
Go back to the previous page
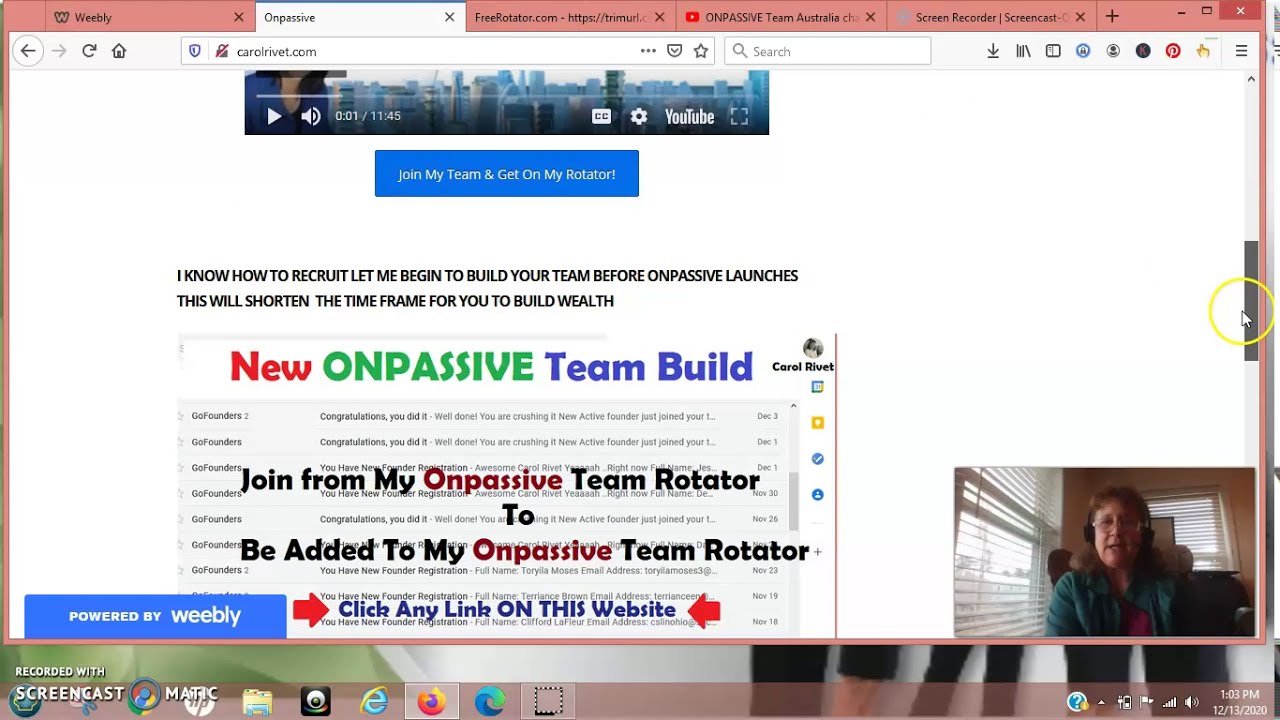coord(28,51)
